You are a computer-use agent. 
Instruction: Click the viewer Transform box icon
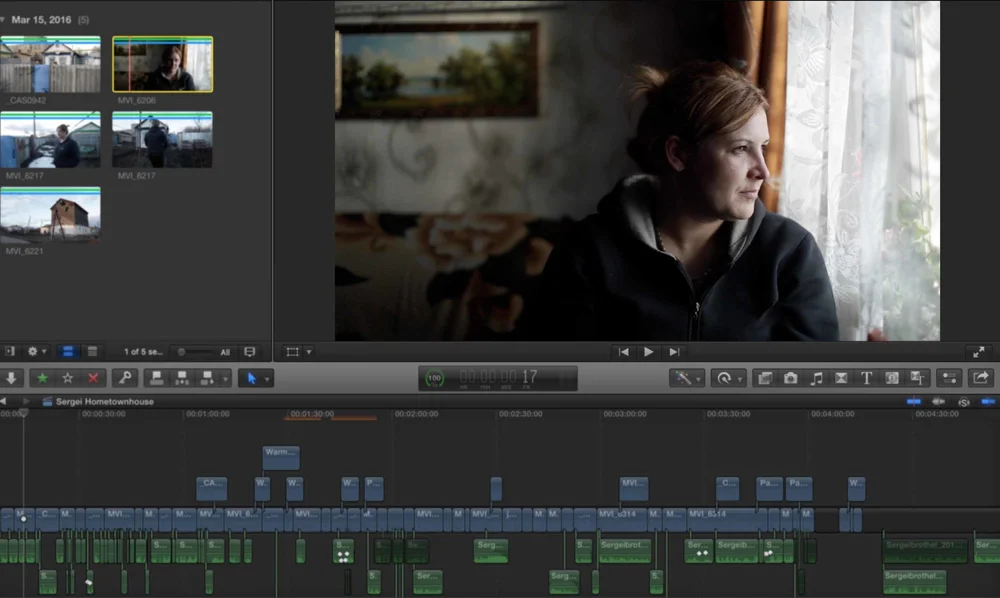coord(292,352)
